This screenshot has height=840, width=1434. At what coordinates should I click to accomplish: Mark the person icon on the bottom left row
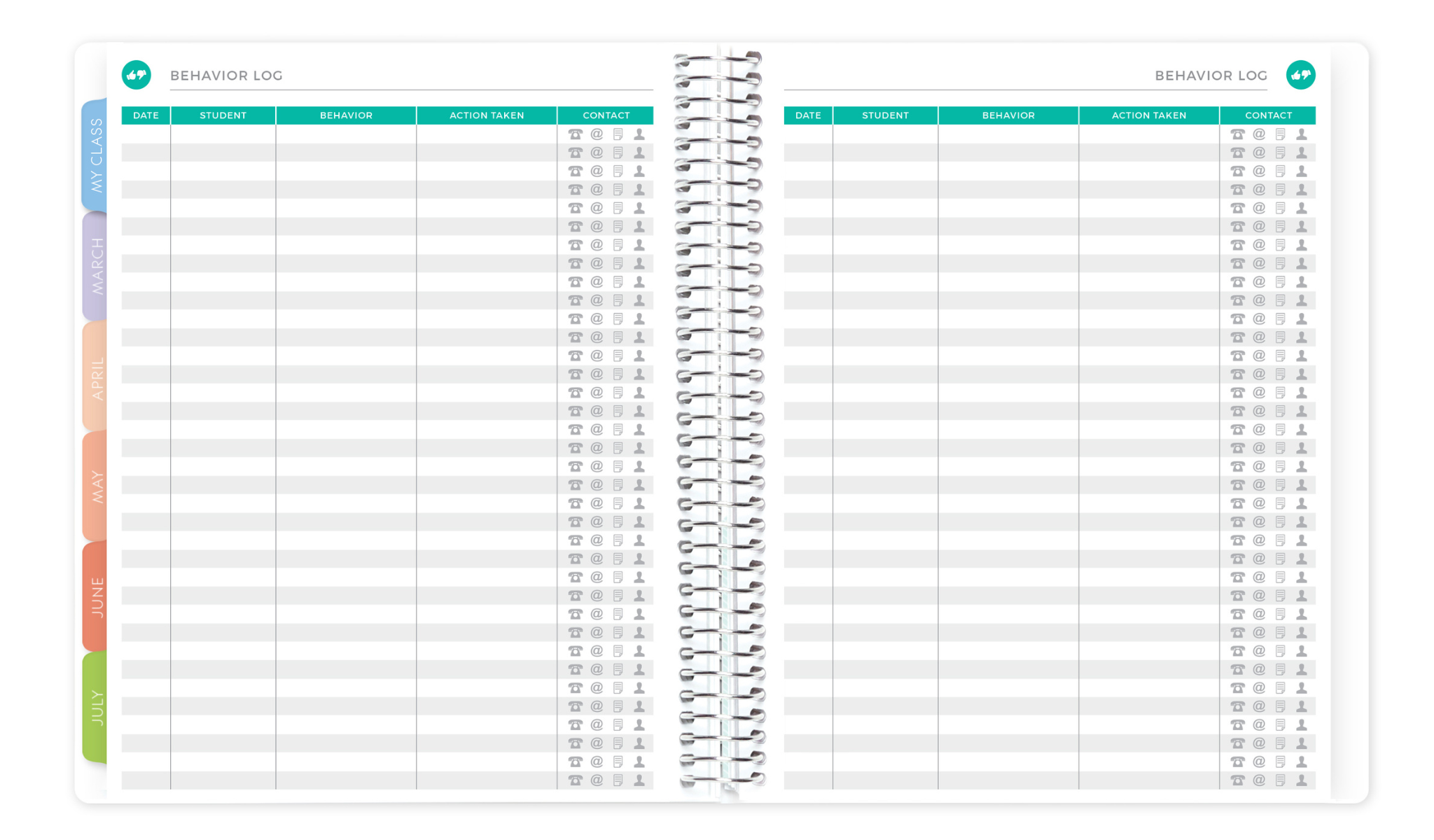[x=638, y=780]
